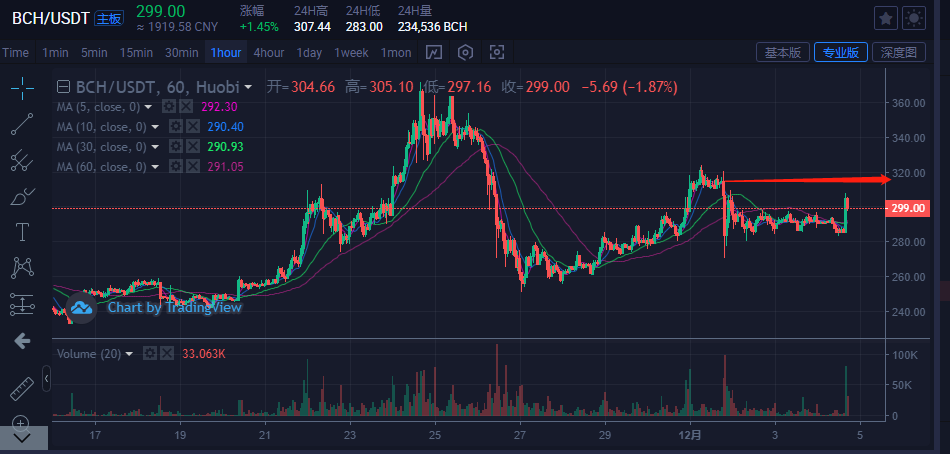Collapse the drawing toolbar side handle

46,379
